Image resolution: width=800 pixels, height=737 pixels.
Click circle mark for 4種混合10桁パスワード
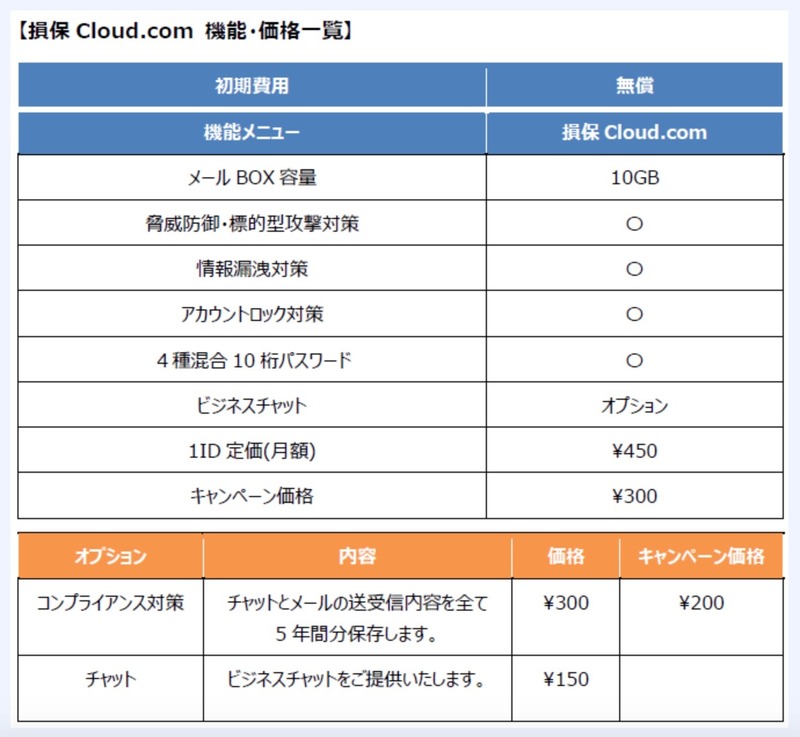point(633,360)
